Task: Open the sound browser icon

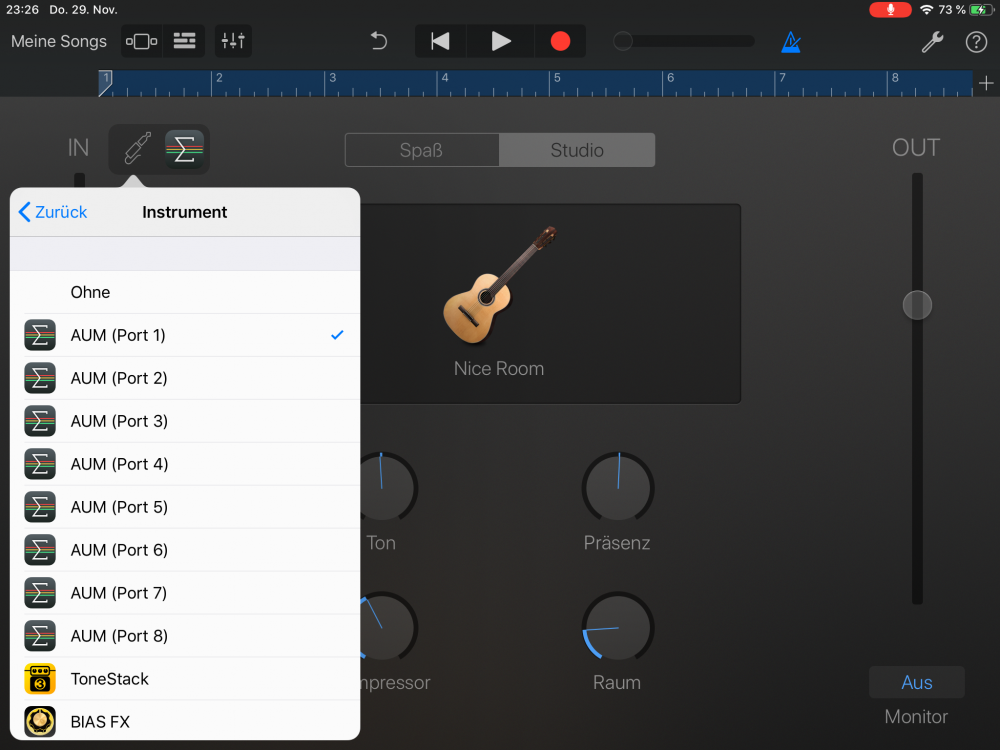Action: point(141,41)
